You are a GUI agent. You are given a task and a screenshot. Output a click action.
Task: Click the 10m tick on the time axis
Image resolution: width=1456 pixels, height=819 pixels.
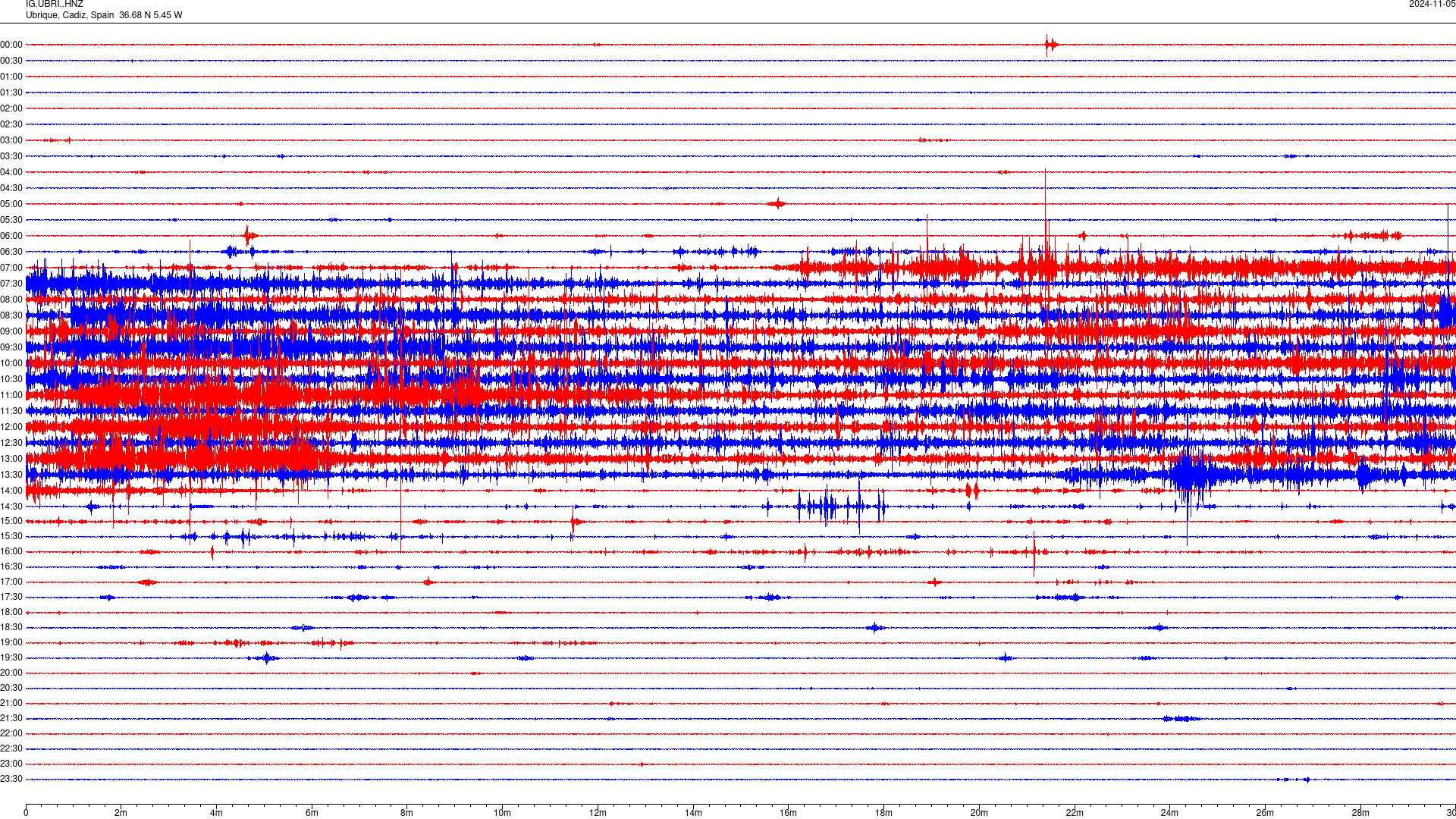[502, 813]
